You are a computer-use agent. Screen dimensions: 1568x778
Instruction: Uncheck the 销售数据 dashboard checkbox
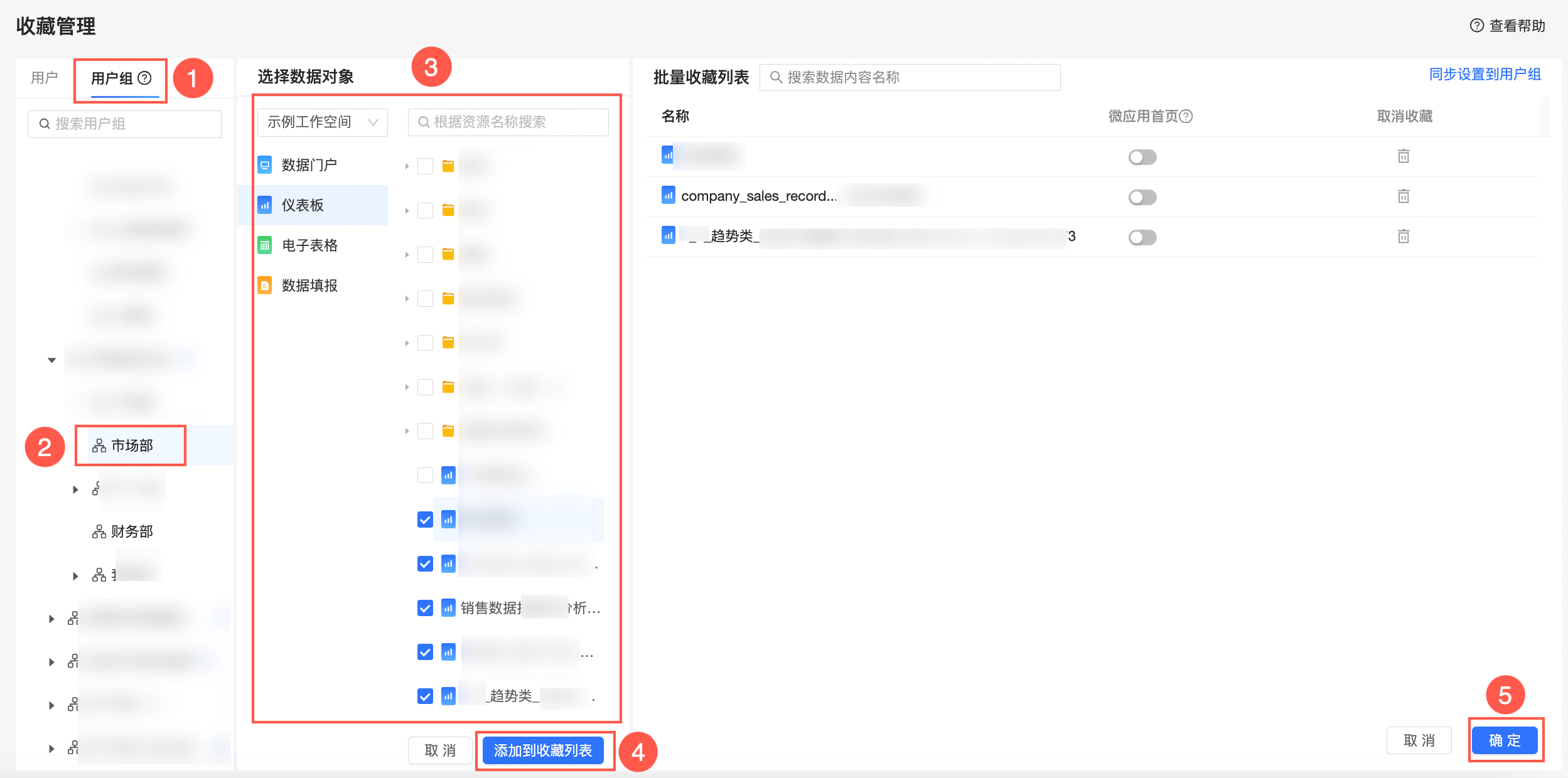click(x=425, y=608)
